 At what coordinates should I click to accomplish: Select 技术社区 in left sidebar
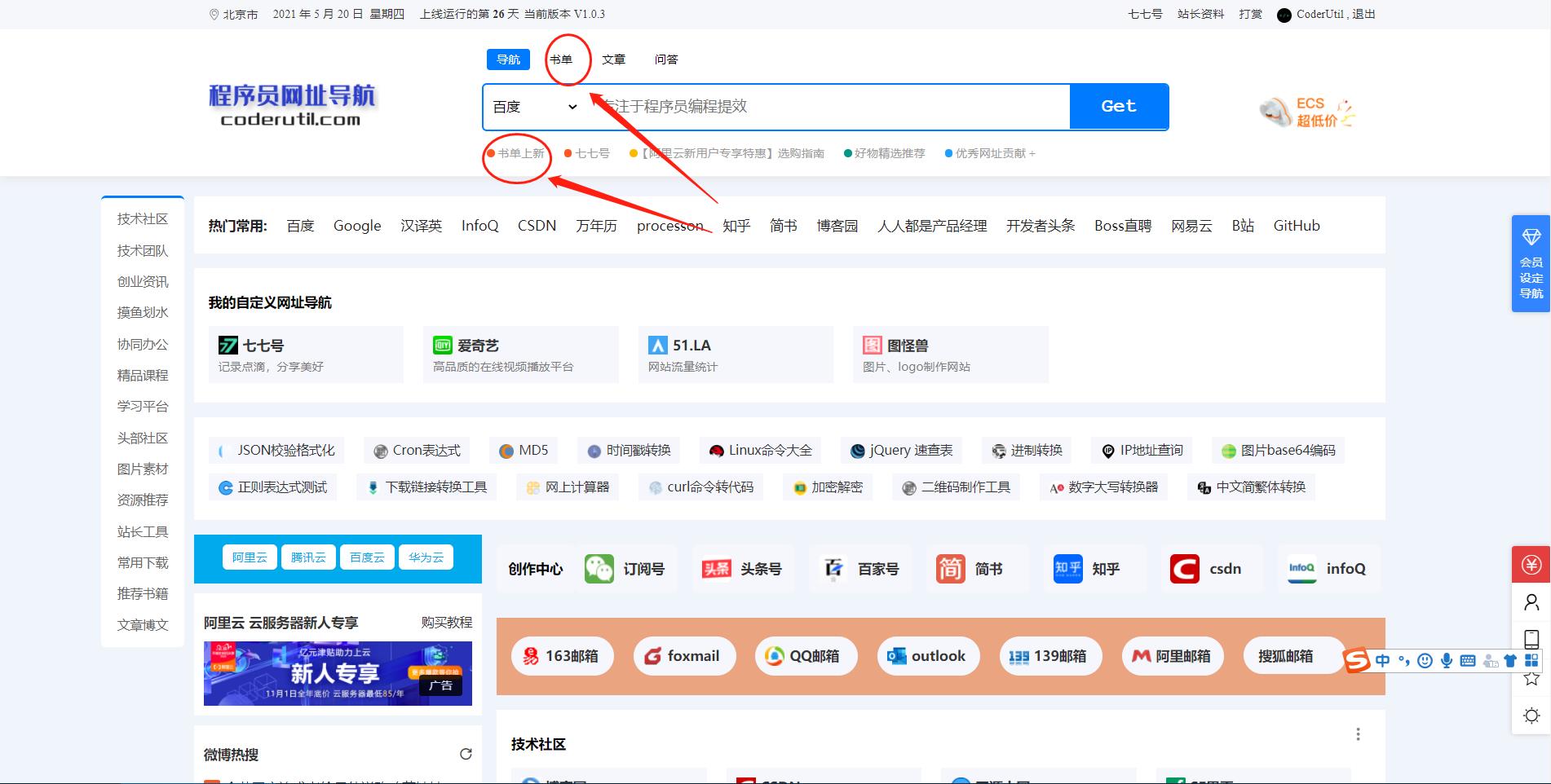tap(143, 219)
